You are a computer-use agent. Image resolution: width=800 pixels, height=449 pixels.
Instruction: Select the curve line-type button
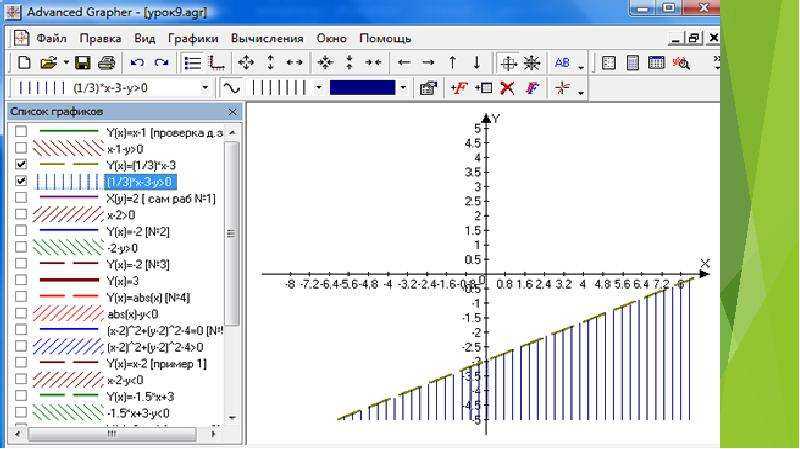232,88
